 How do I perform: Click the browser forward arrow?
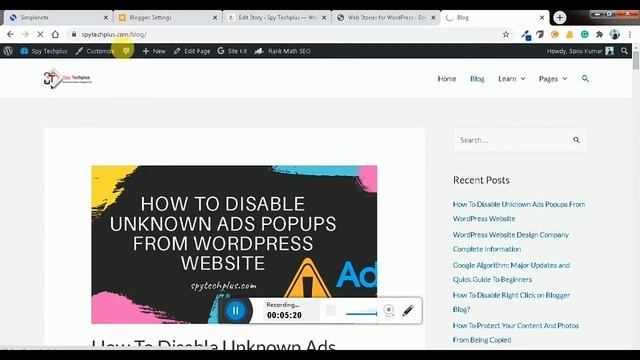[25, 34]
